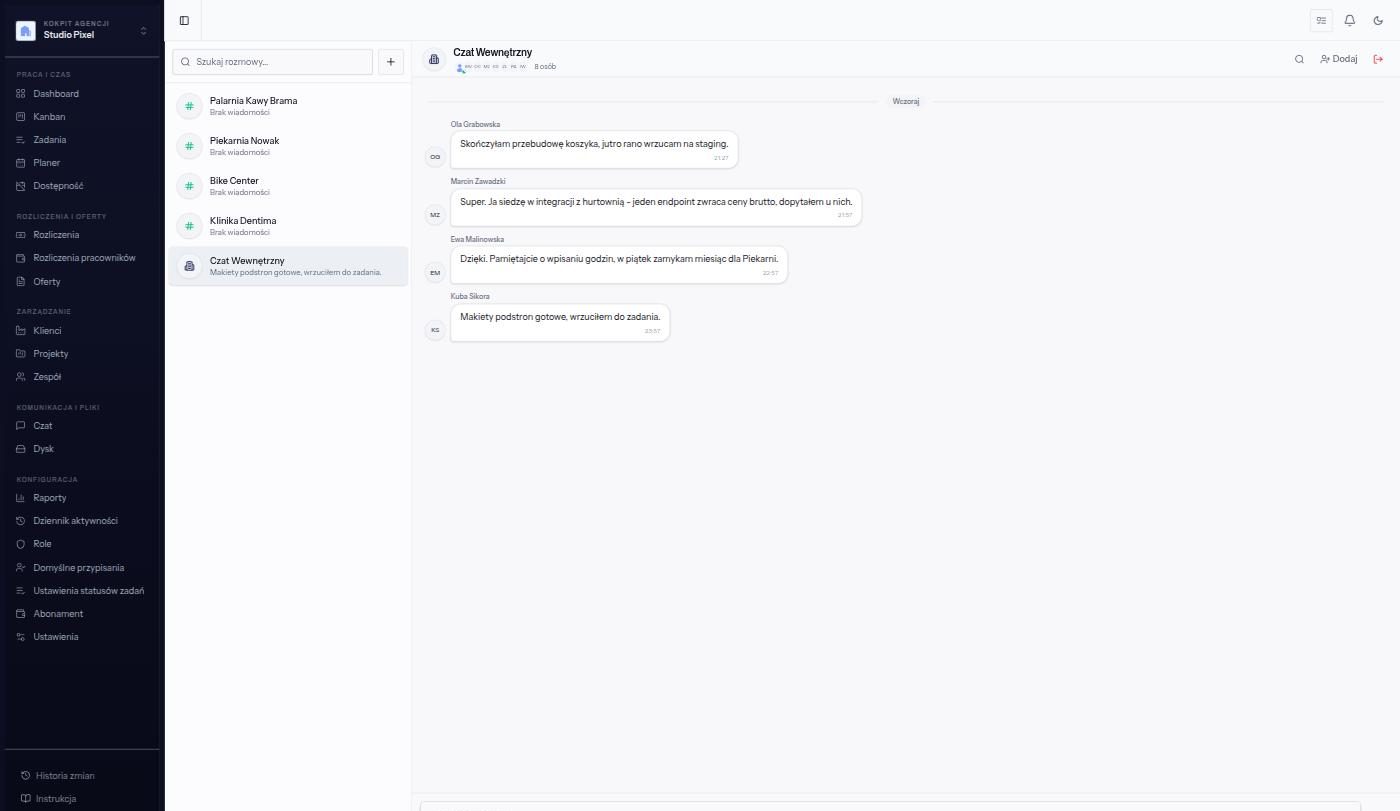
Task: Open the Klinika Dentima channel
Action: pos(288,226)
